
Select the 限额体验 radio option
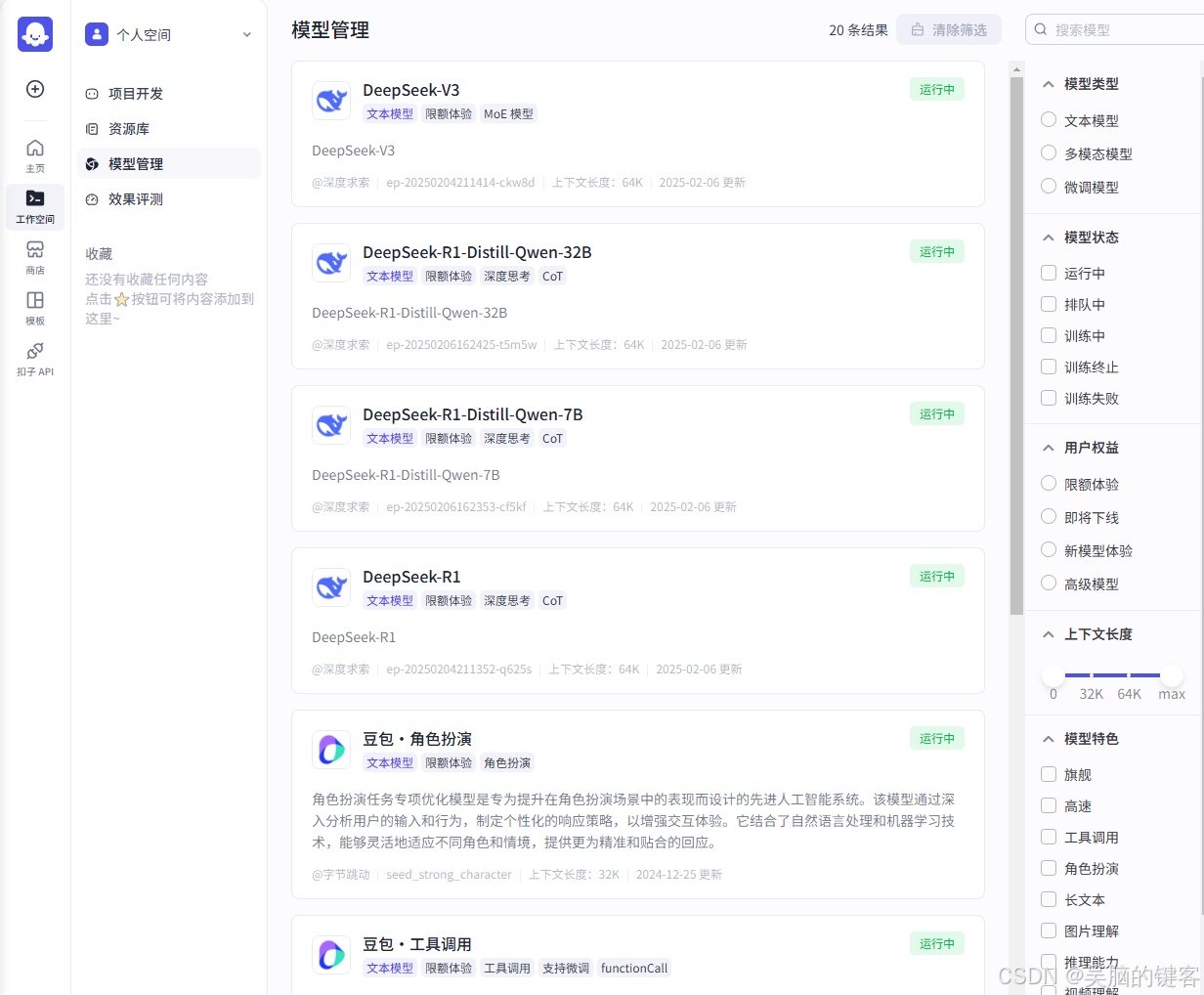[x=1049, y=483]
